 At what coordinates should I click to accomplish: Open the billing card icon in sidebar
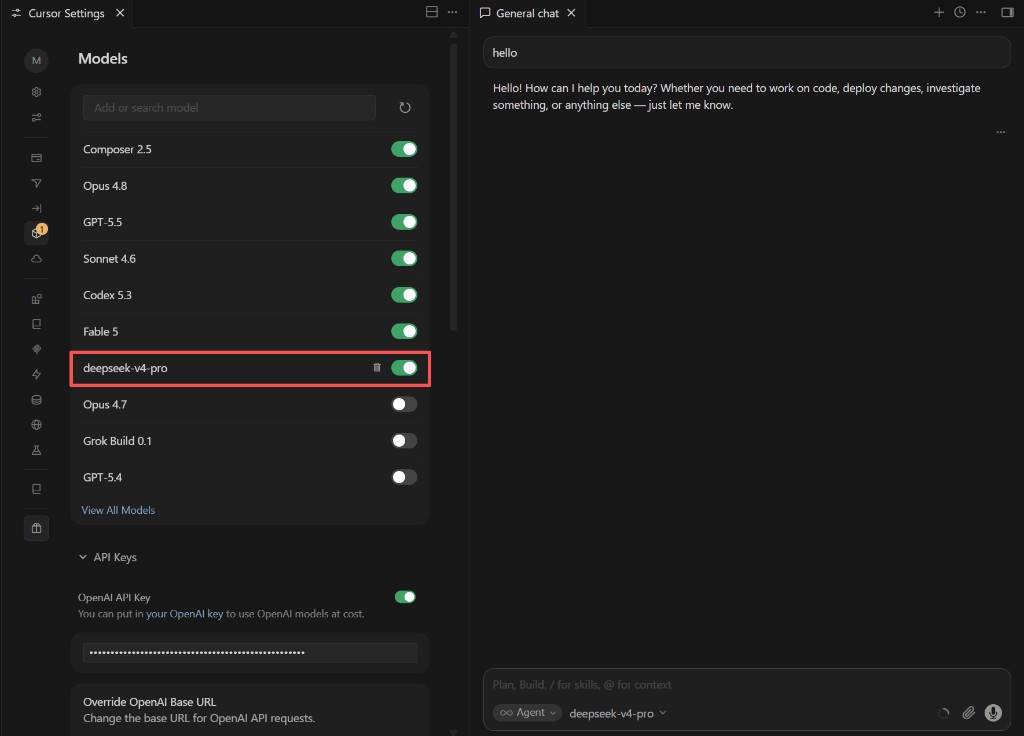[37, 158]
